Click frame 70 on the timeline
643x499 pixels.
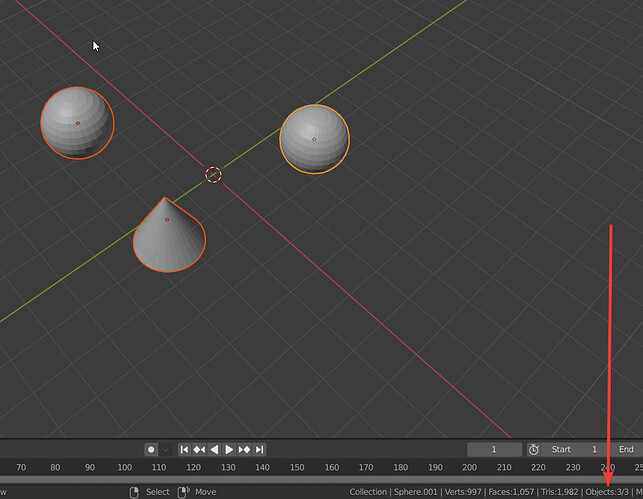(x=21, y=467)
